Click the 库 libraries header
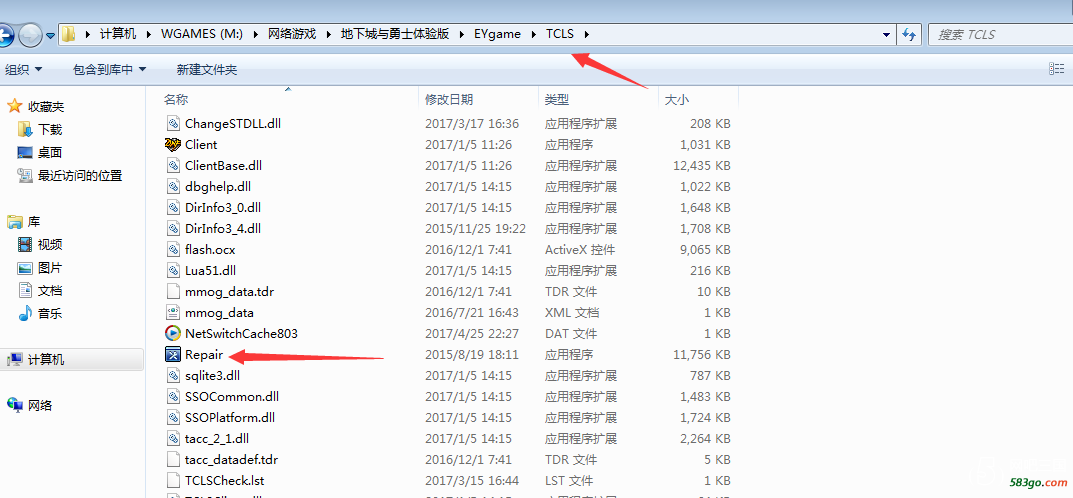This screenshot has width=1073, height=498. [34, 222]
